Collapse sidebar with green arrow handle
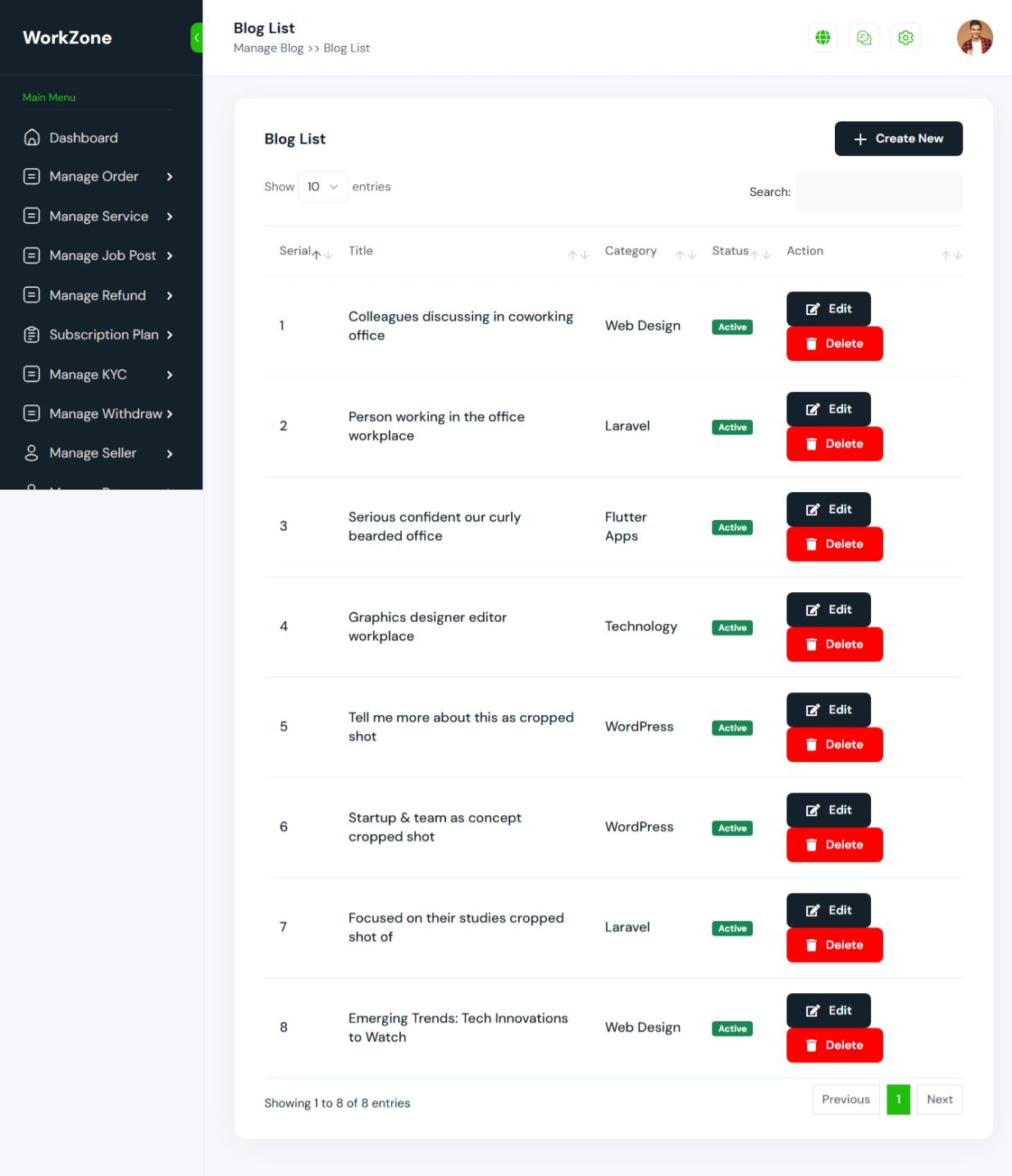1012x1176 pixels. coord(197,38)
